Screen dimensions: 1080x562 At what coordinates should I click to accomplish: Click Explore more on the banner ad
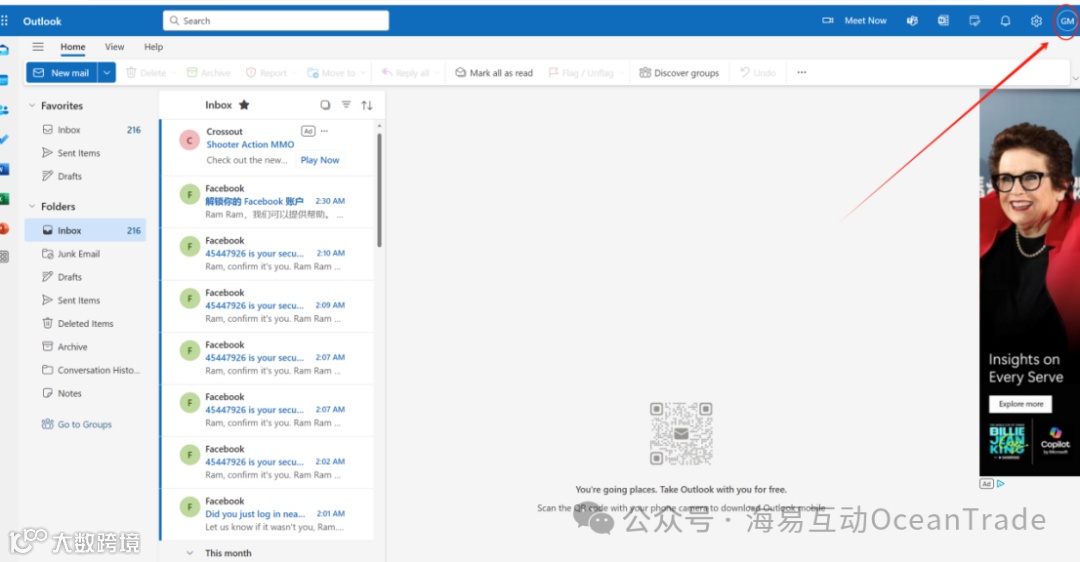[x=1021, y=404]
